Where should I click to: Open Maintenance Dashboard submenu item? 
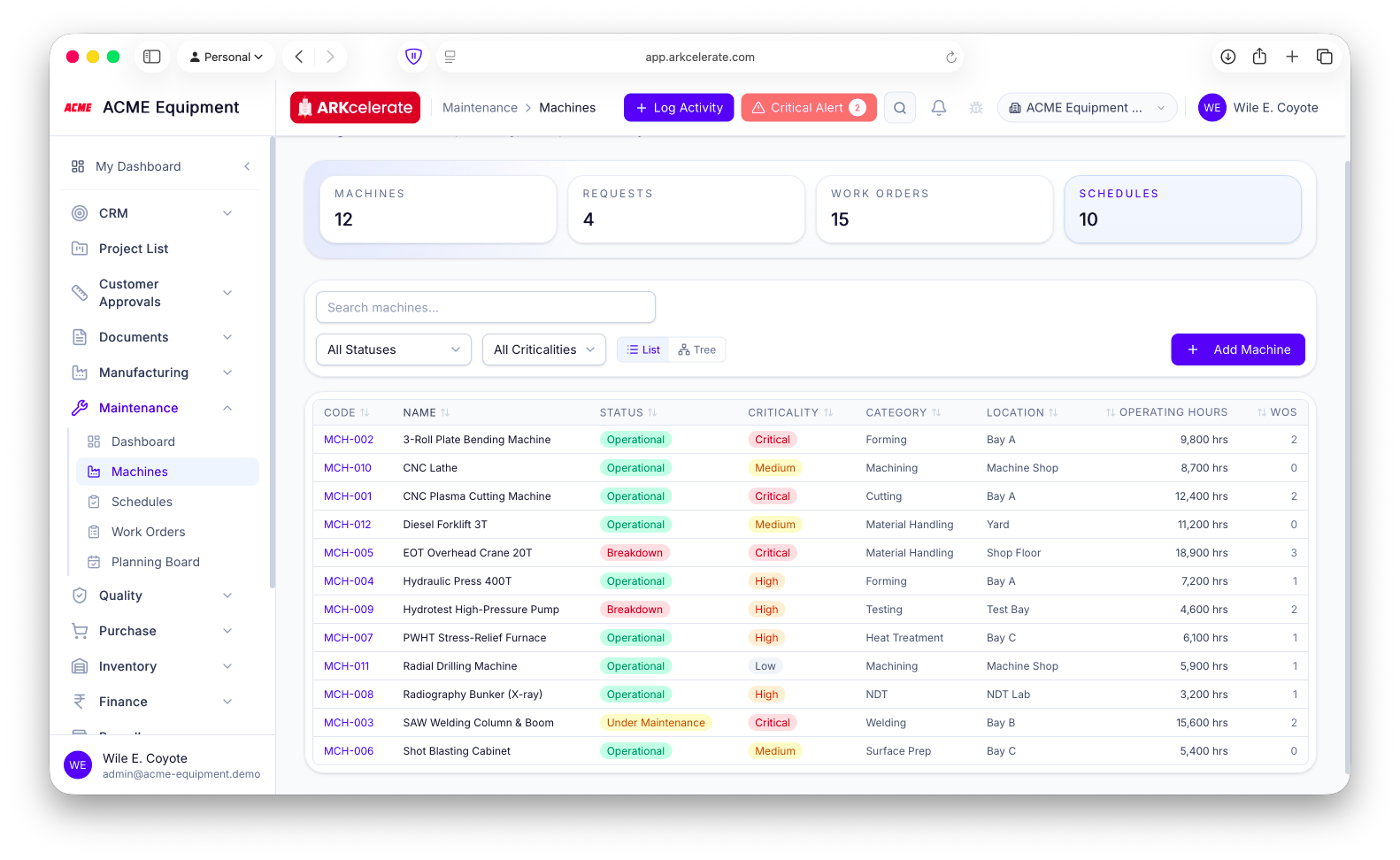(x=168, y=442)
